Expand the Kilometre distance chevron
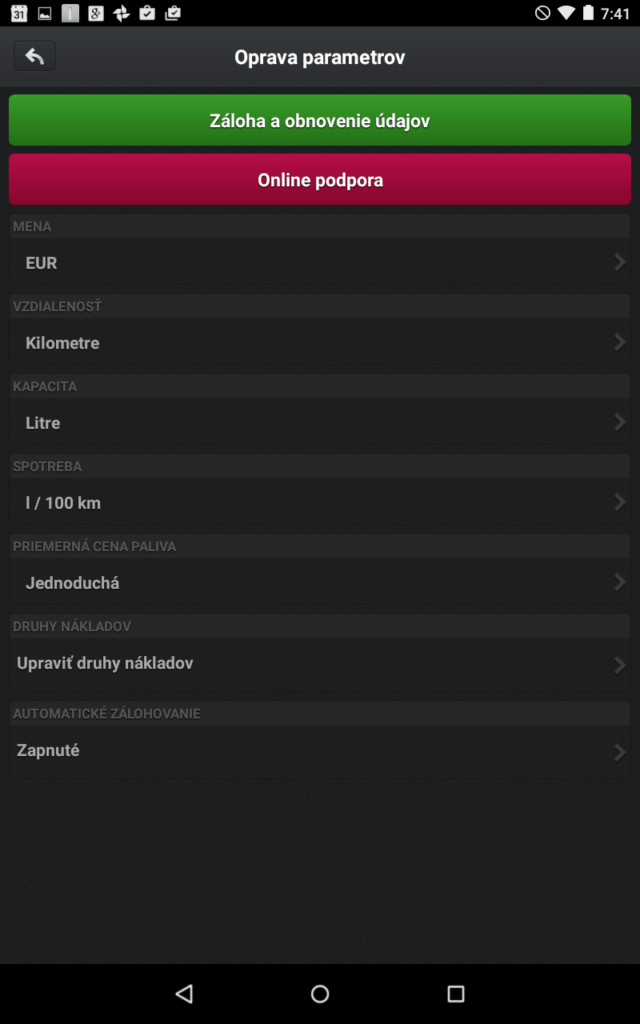640x1024 pixels. (x=619, y=342)
